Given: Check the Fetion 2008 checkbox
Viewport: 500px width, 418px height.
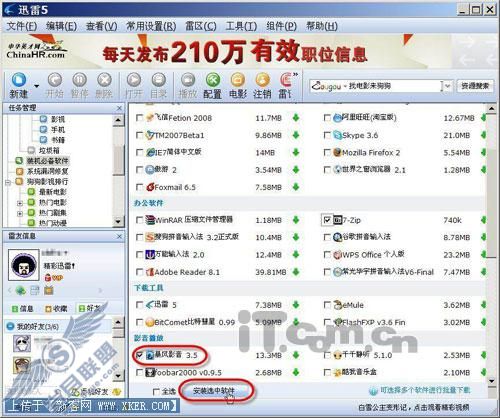Looking at the screenshot, I should (x=140, y=118).
